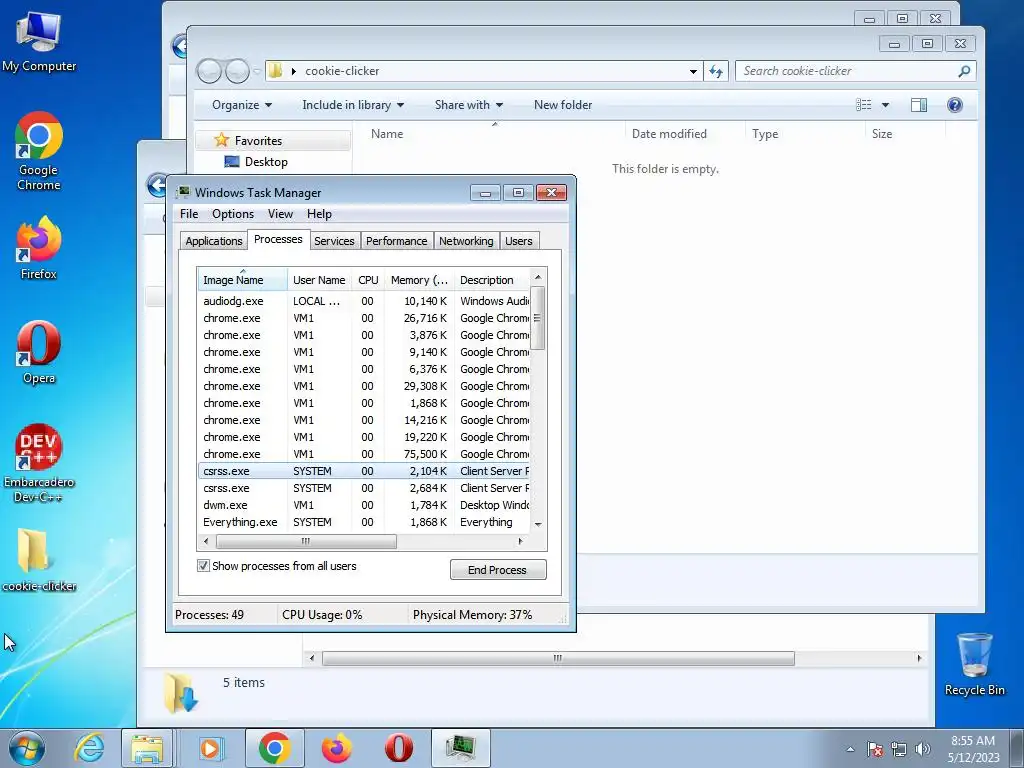Open Task Manager Options menu
Viewport: 1024px width, 768px height.
[232, 214]
